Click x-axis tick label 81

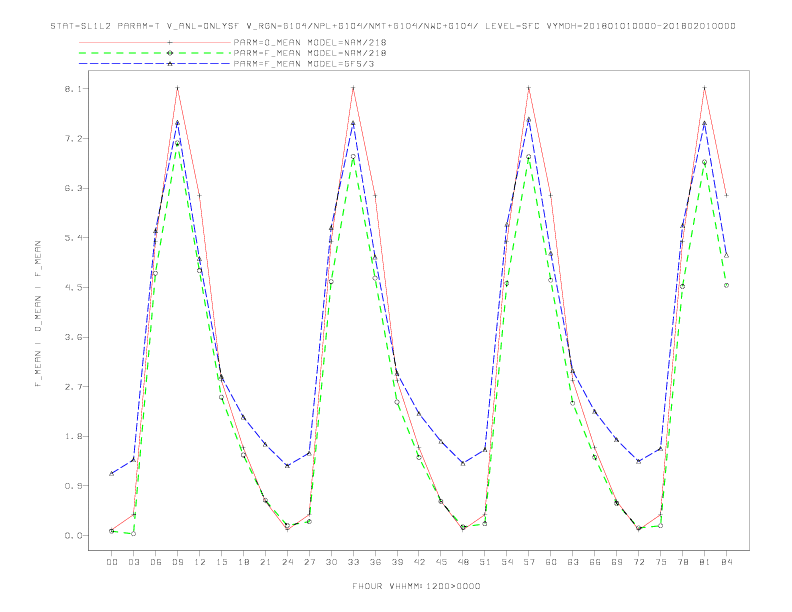[x=705, y=562]
